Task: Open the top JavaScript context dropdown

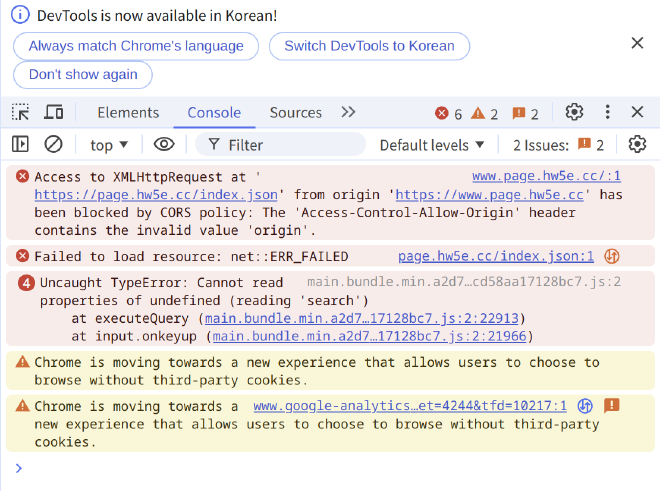Action: pyautogui.click(x=109, y=145)
